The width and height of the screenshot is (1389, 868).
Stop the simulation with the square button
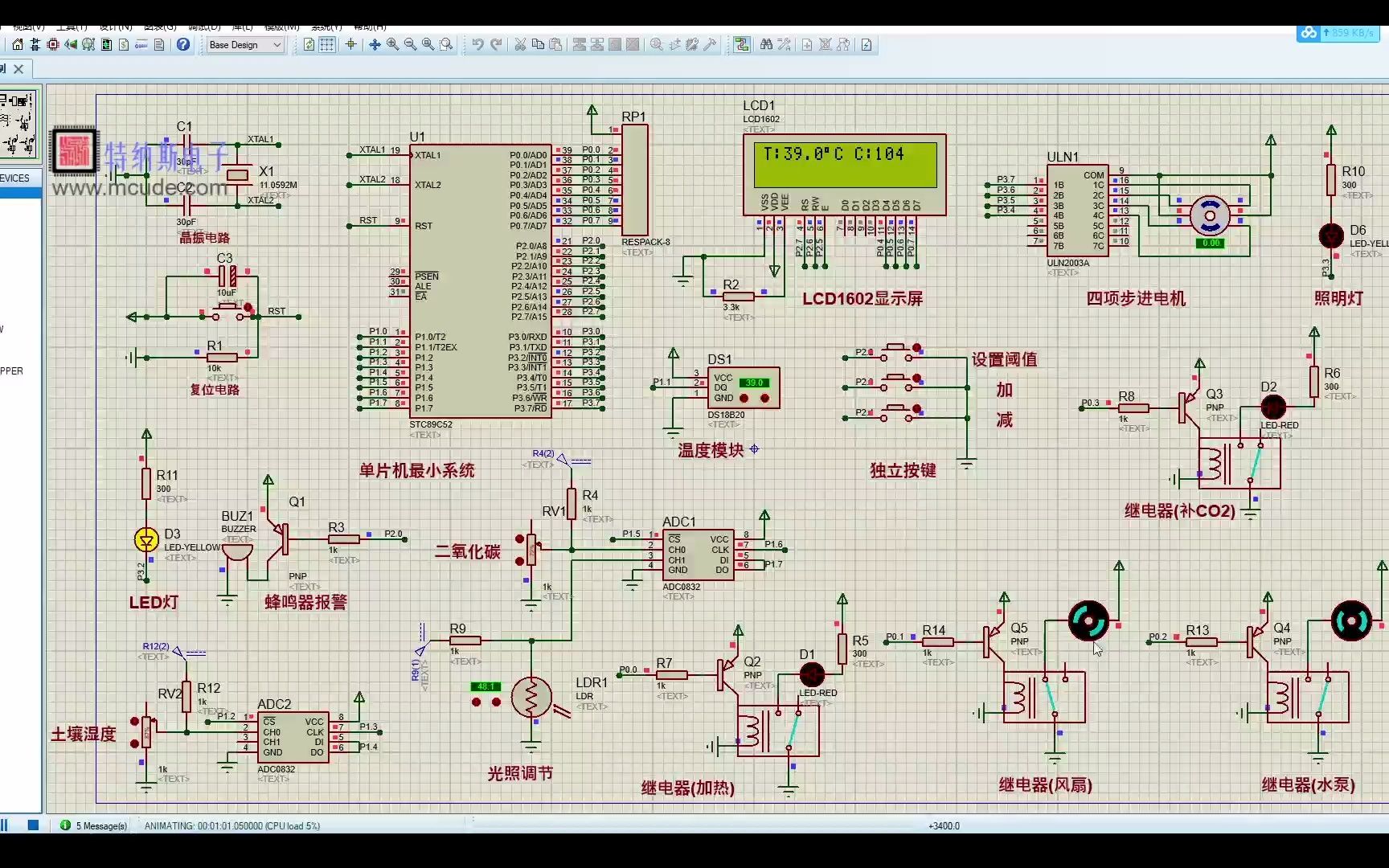33,825
